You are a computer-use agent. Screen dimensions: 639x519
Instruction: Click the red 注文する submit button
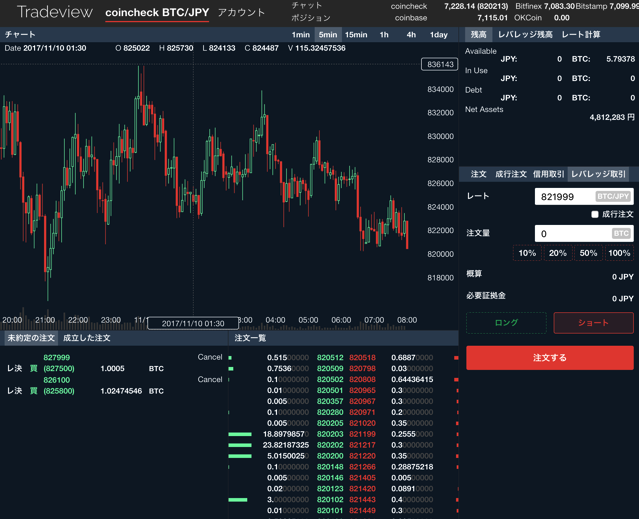[550, 358]
